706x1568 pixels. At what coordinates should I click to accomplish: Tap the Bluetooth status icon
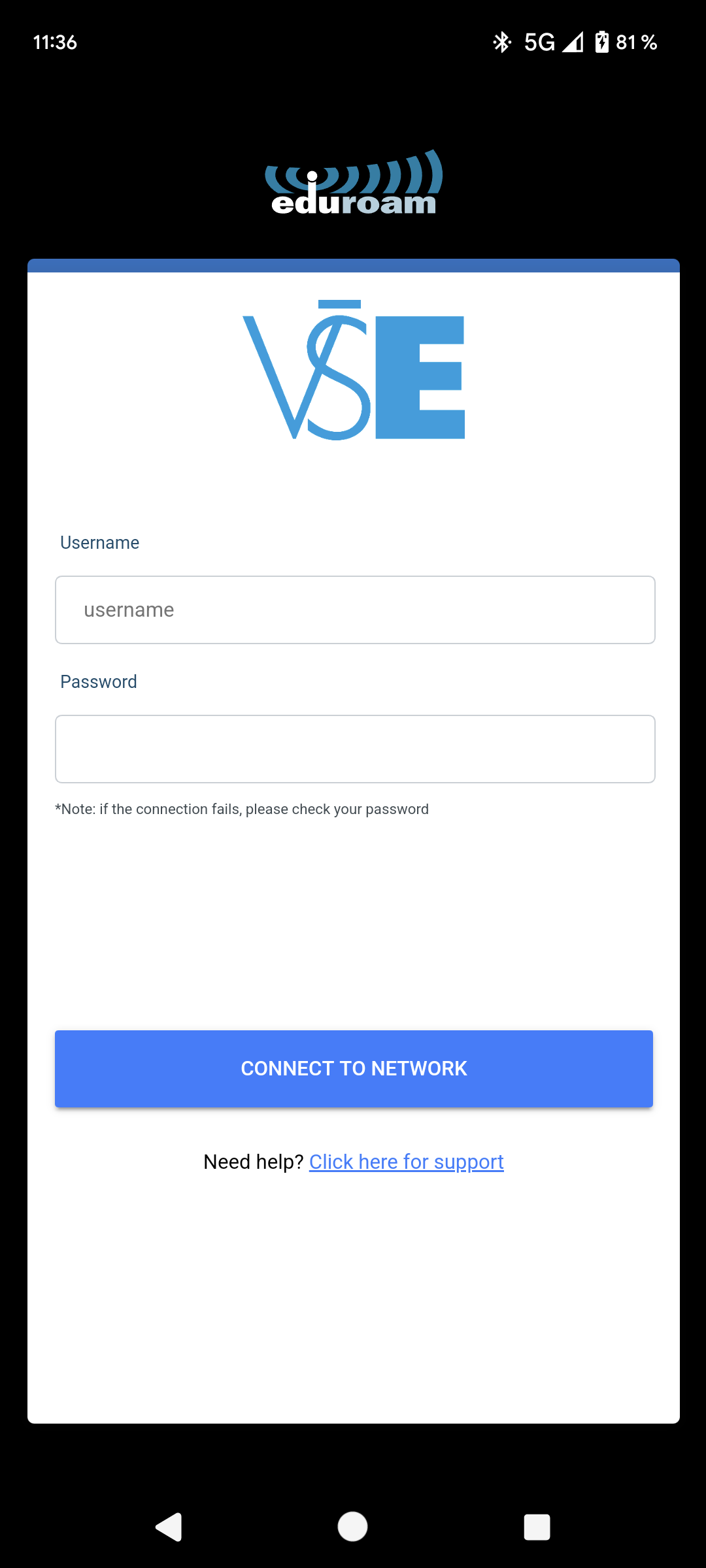(x=501, y=42)
